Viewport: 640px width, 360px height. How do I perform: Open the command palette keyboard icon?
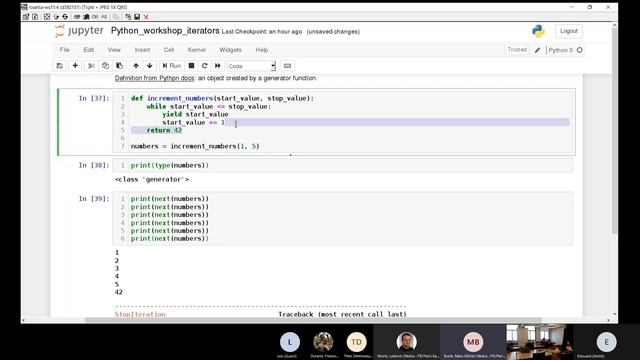(287, 66)
